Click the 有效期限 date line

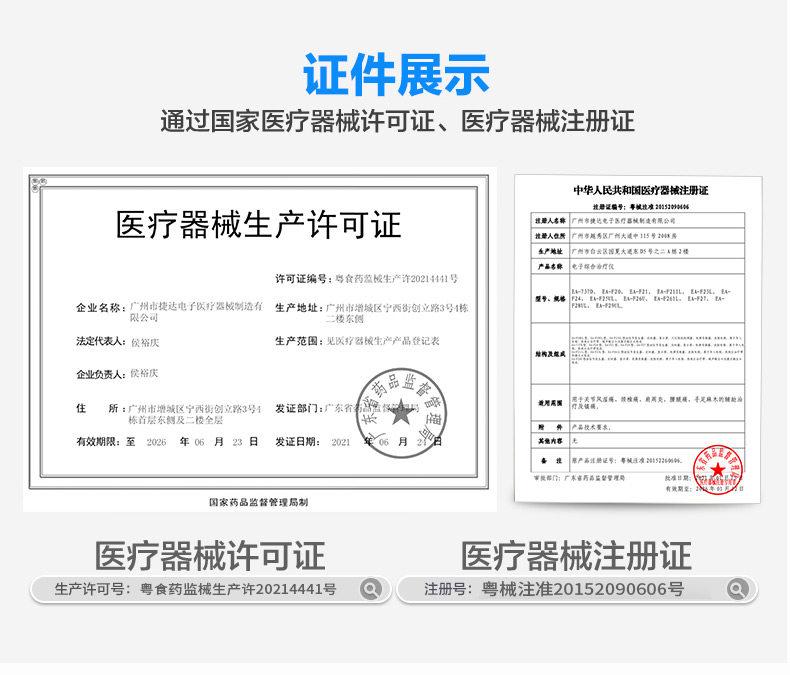(x=167, y=442)
